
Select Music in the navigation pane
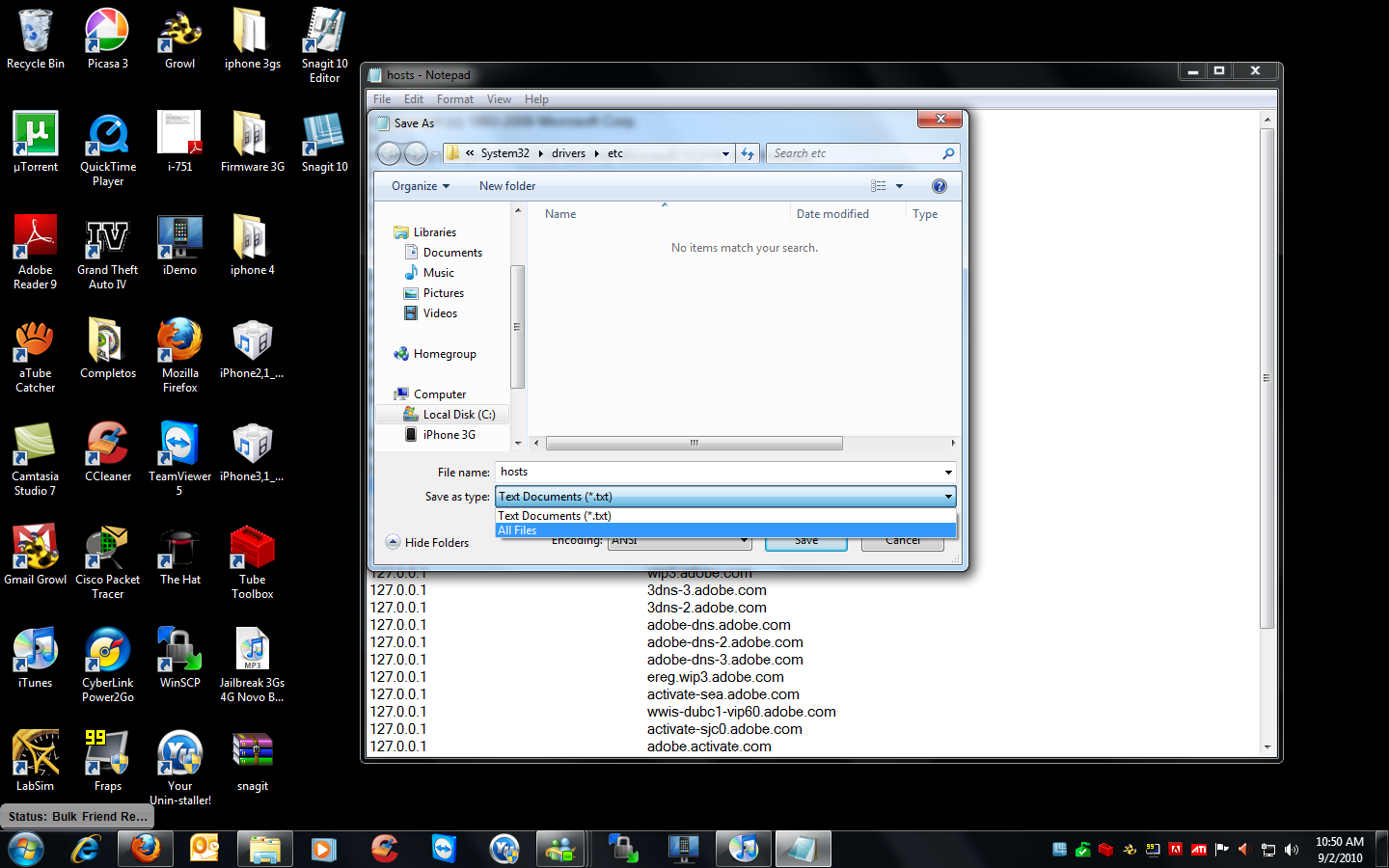pyautogui.click(x=438, y=273)
